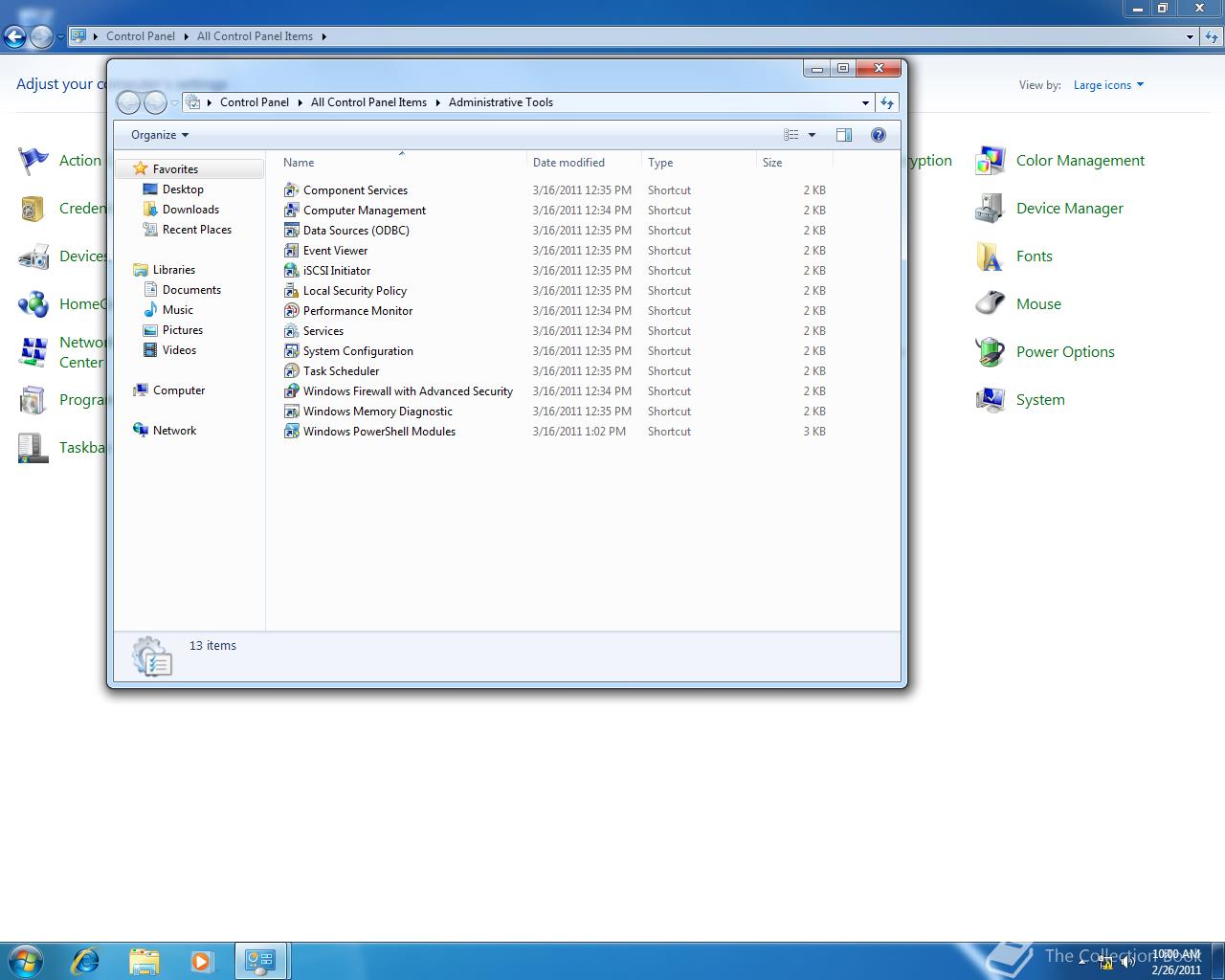Go back in Administrative Tools window
Viewport: 1225px width, 980px height.
128,102
